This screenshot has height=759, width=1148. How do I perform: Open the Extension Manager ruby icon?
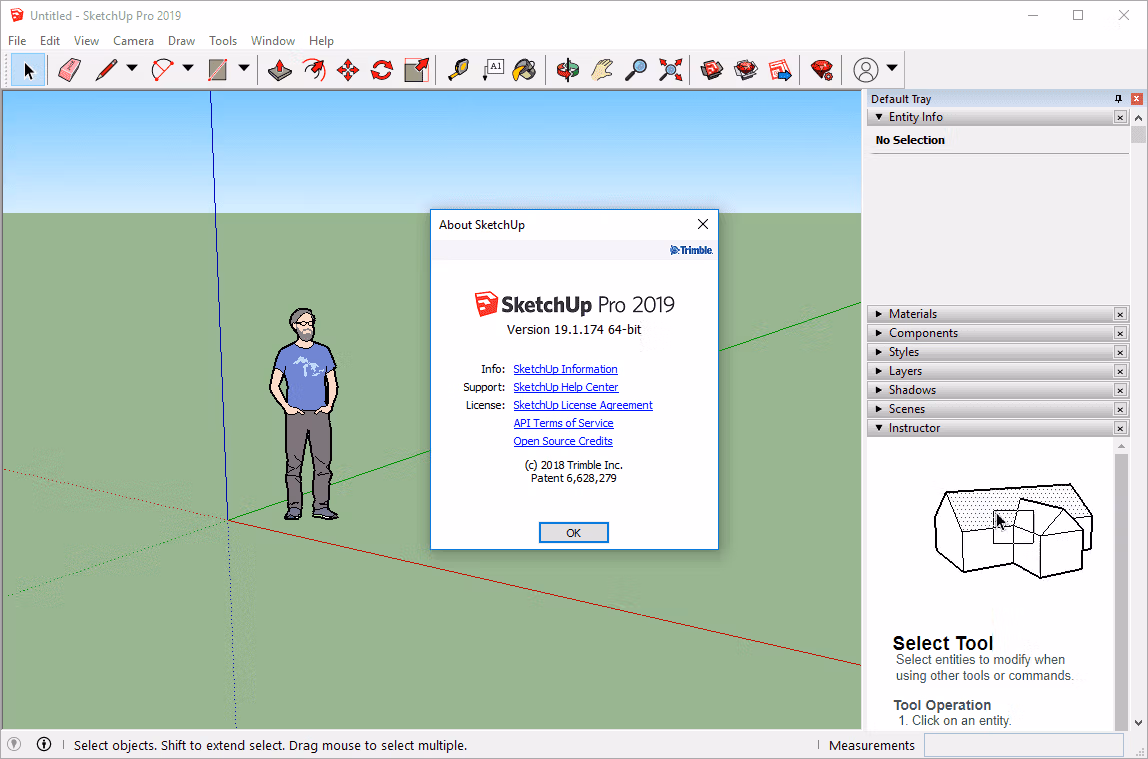pos(822,70)
